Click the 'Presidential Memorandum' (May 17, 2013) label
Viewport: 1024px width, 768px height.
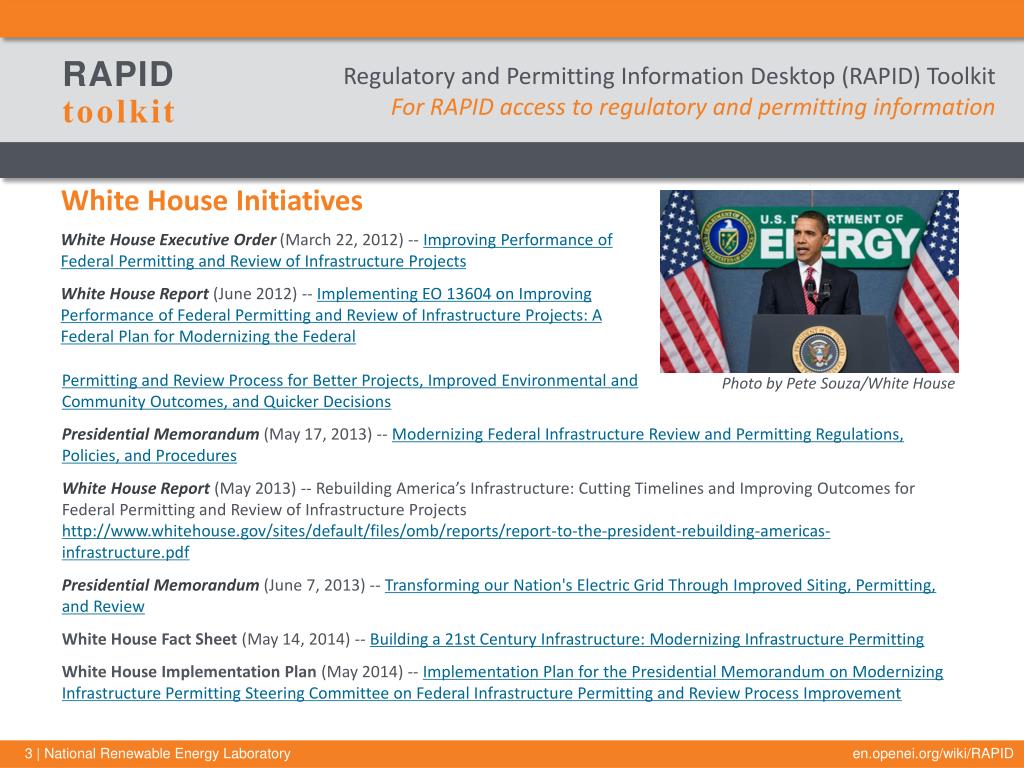click(x=160, y=434)
